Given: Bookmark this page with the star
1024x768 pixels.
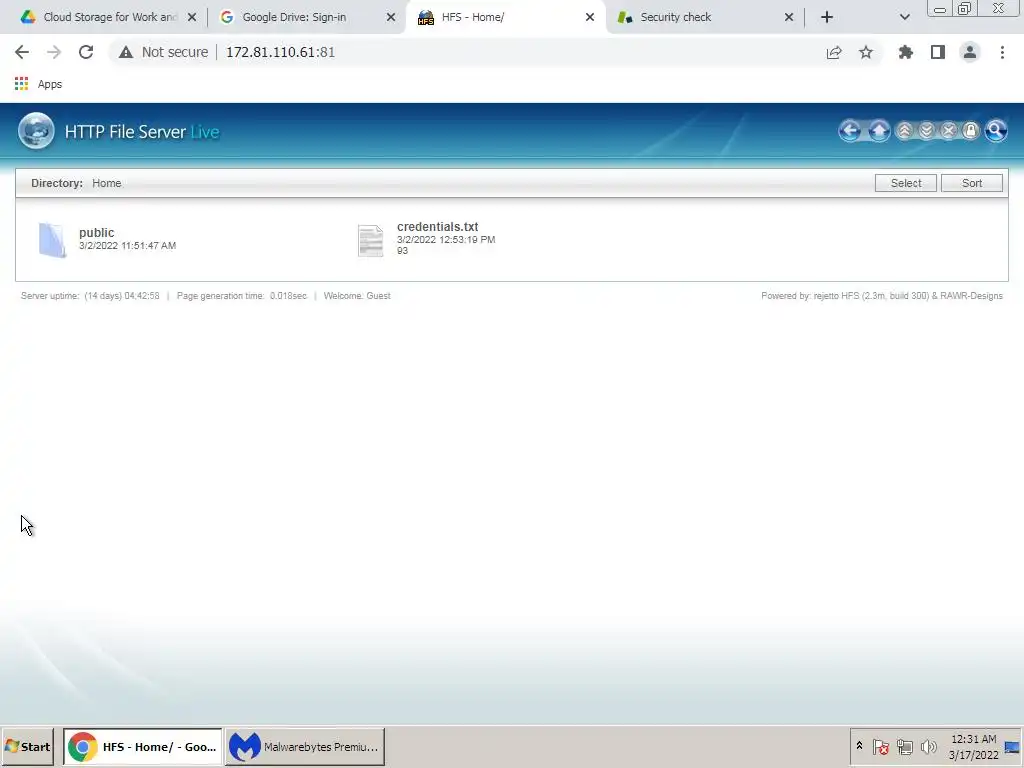Looking at the screenshot, I should 866,52.
